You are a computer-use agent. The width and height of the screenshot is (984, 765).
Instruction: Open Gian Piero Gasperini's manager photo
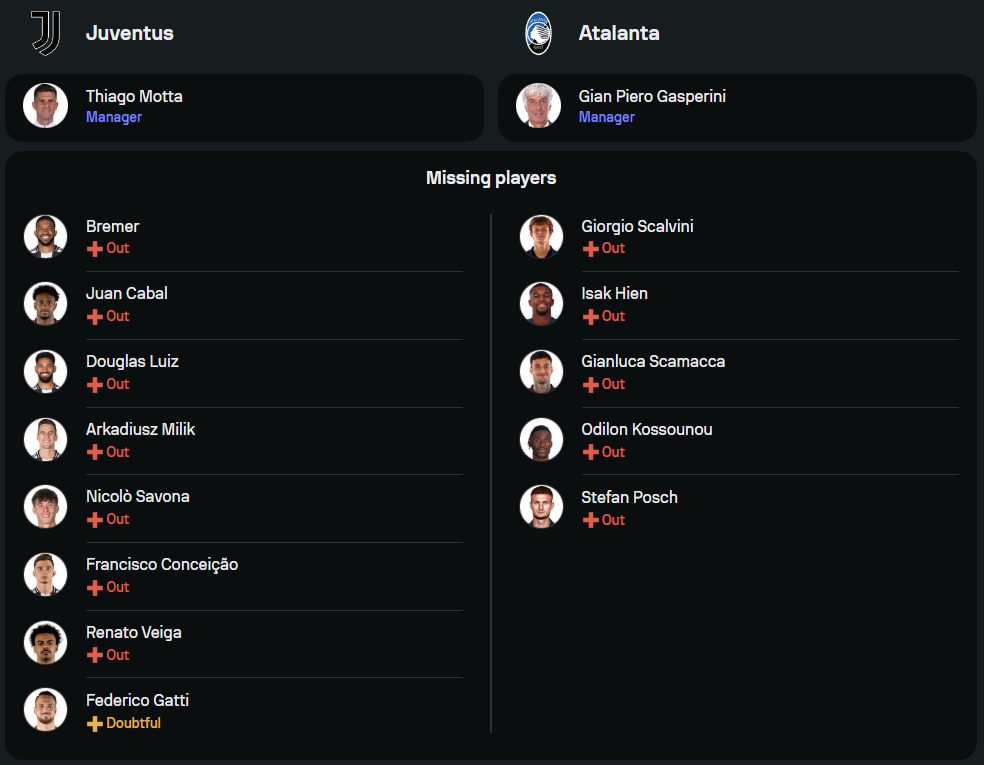539,106
